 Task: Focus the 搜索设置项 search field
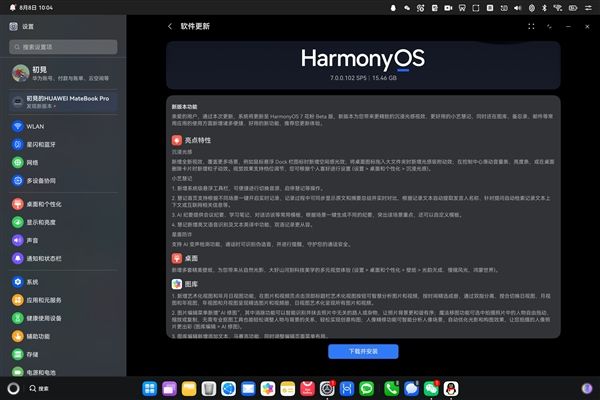point(63,47)
